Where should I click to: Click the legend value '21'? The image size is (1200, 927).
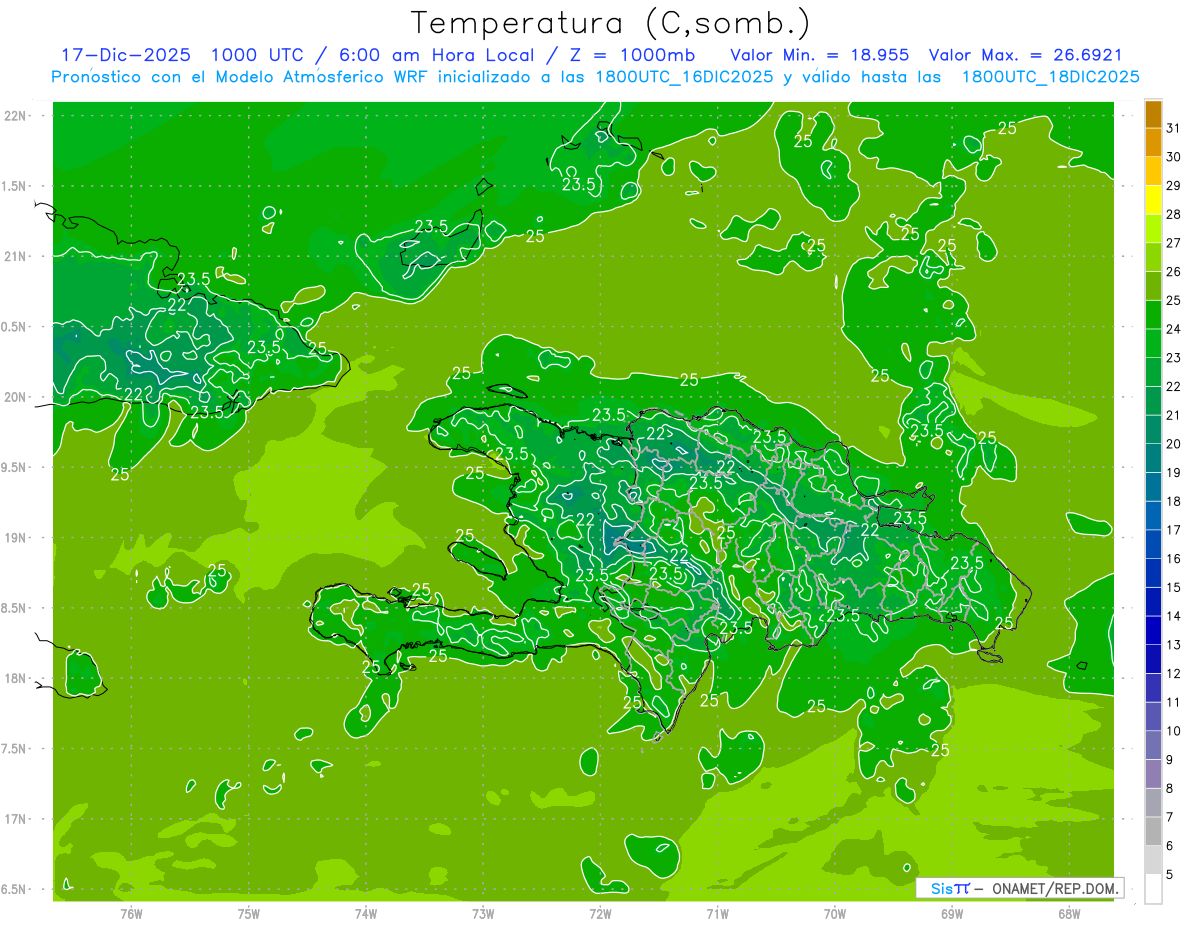coord(1173,415)
